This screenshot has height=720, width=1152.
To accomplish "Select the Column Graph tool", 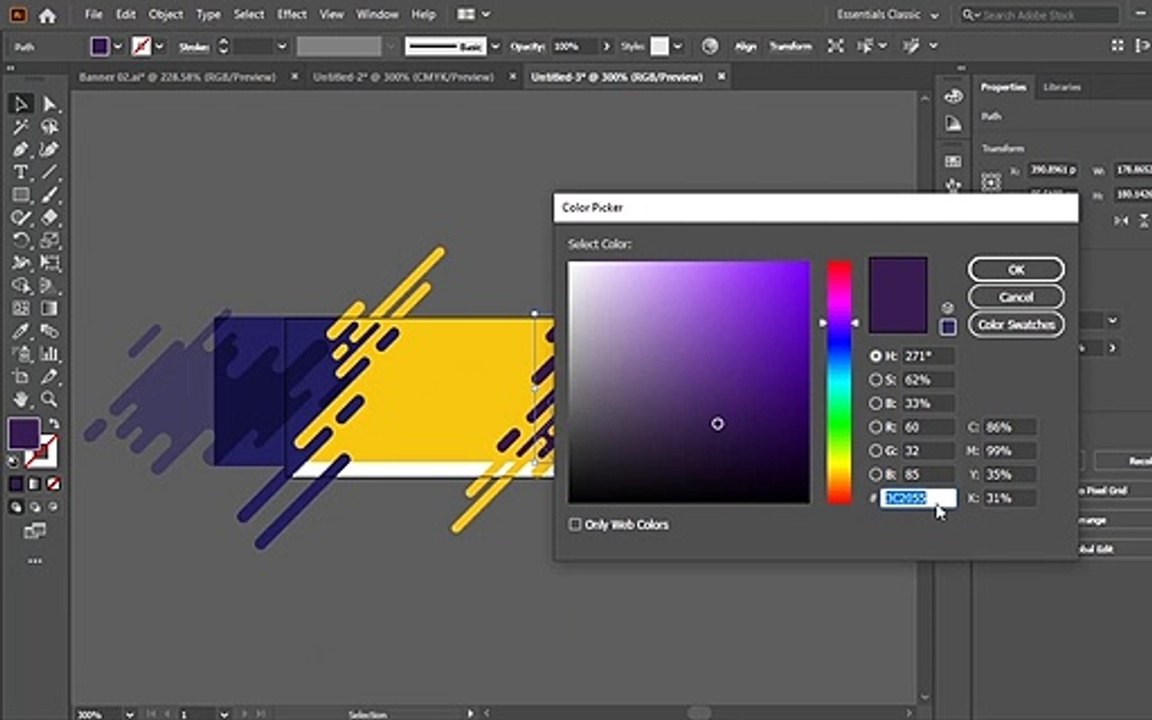I will tap(49, 354).
